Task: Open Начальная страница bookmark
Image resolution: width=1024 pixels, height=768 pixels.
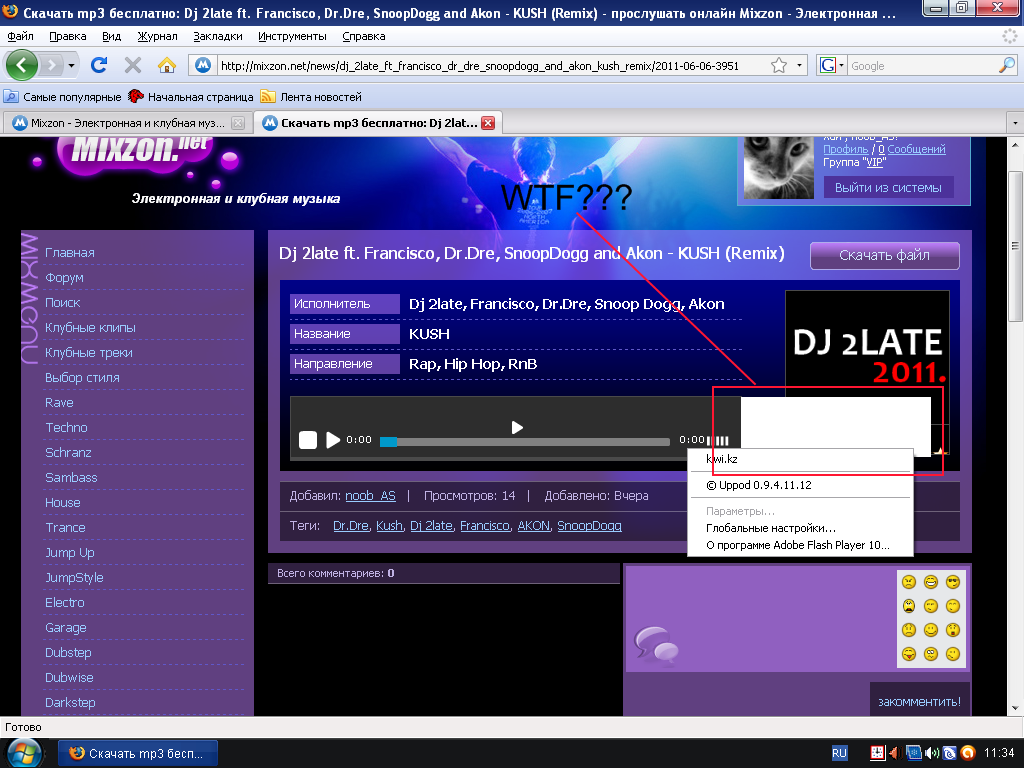Action: tap(191, 97)
